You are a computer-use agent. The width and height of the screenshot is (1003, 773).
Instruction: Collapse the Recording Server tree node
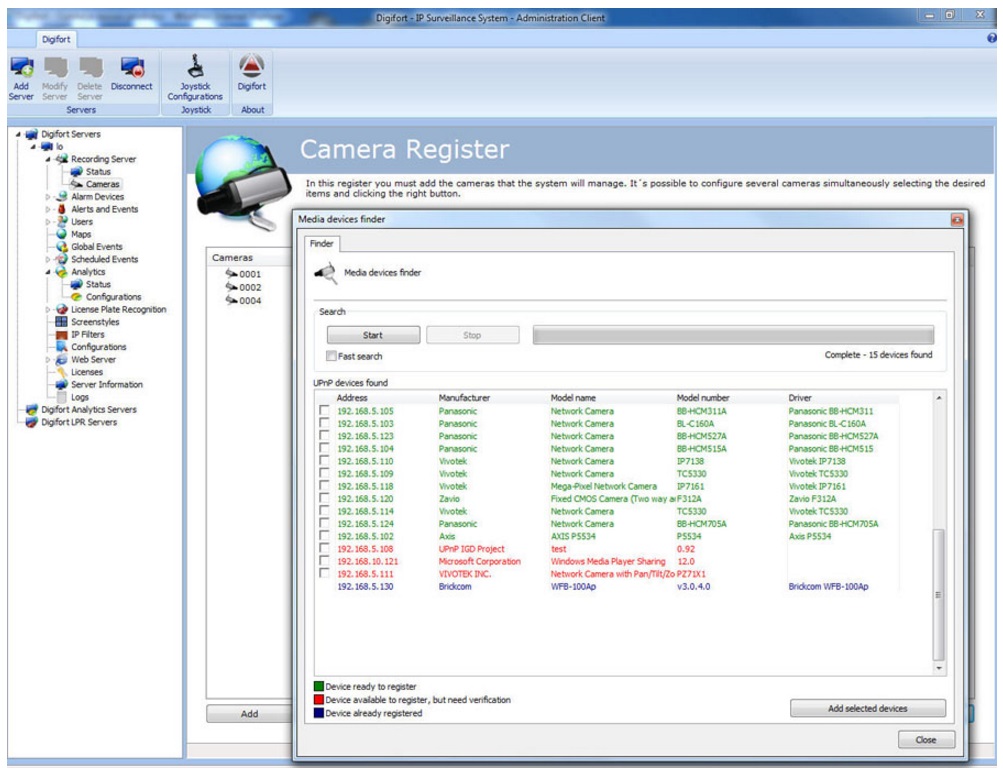point(47,159)
